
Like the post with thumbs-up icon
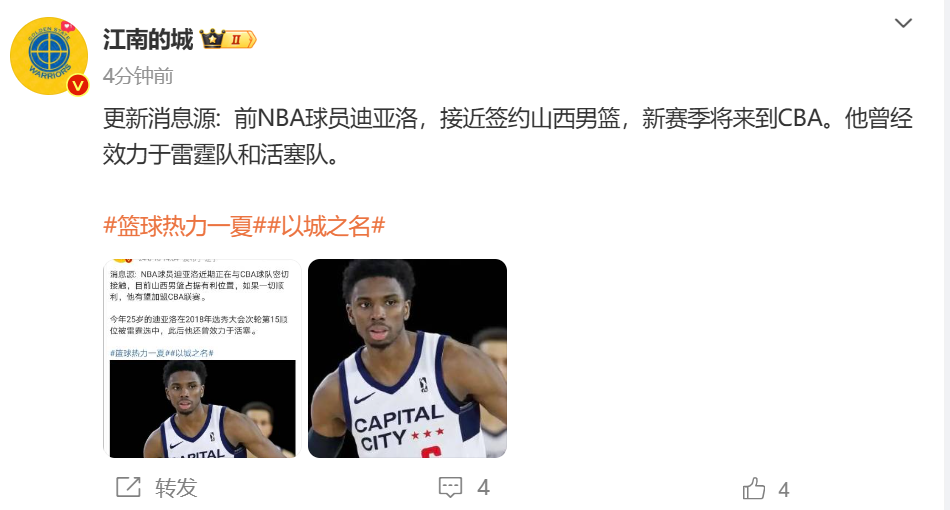(754, 489)
